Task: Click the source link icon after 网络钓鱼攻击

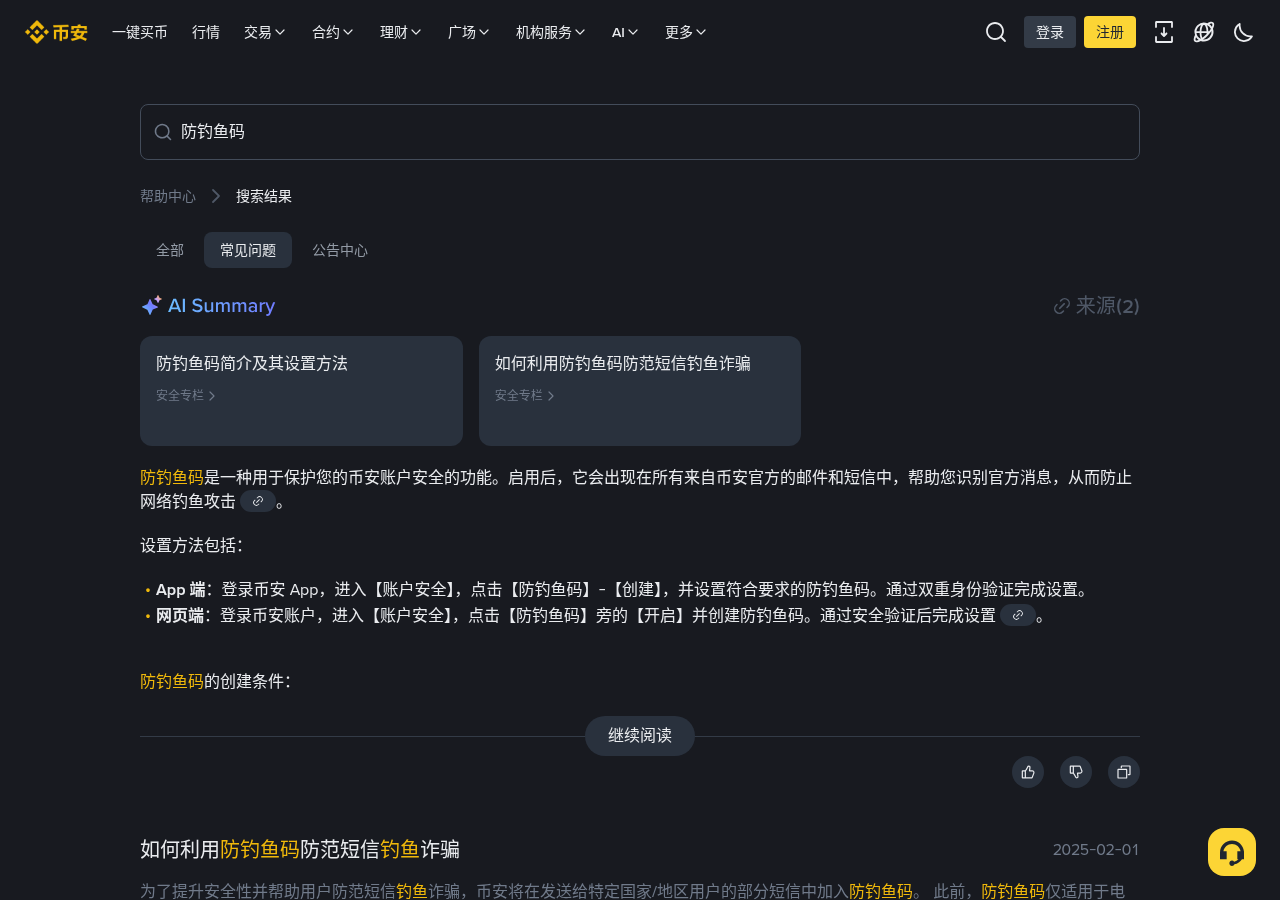Action: [258, 501]
